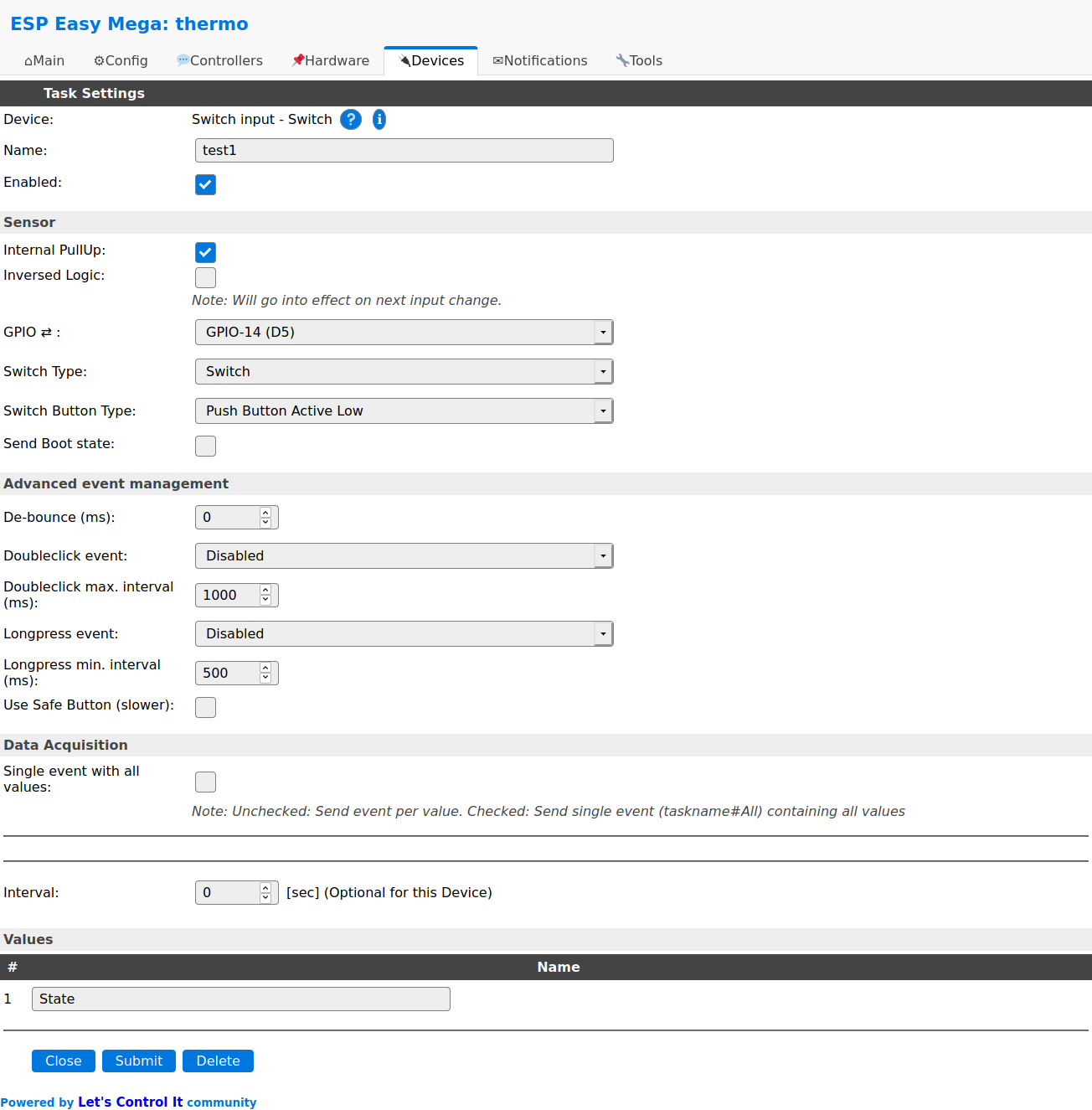Open the Switch Type dropdown
Image resolution: width=1092 pixels, height=1110 pixels.
404,371
